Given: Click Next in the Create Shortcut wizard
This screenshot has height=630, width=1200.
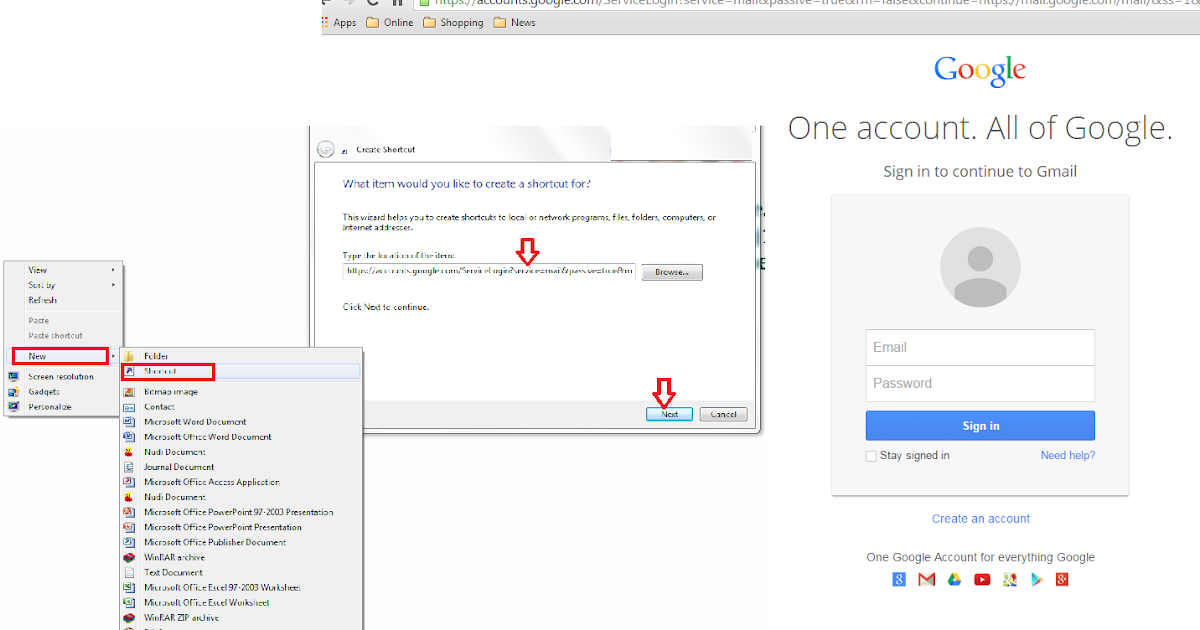Looking at the screenshot, I should coord(670,414).
